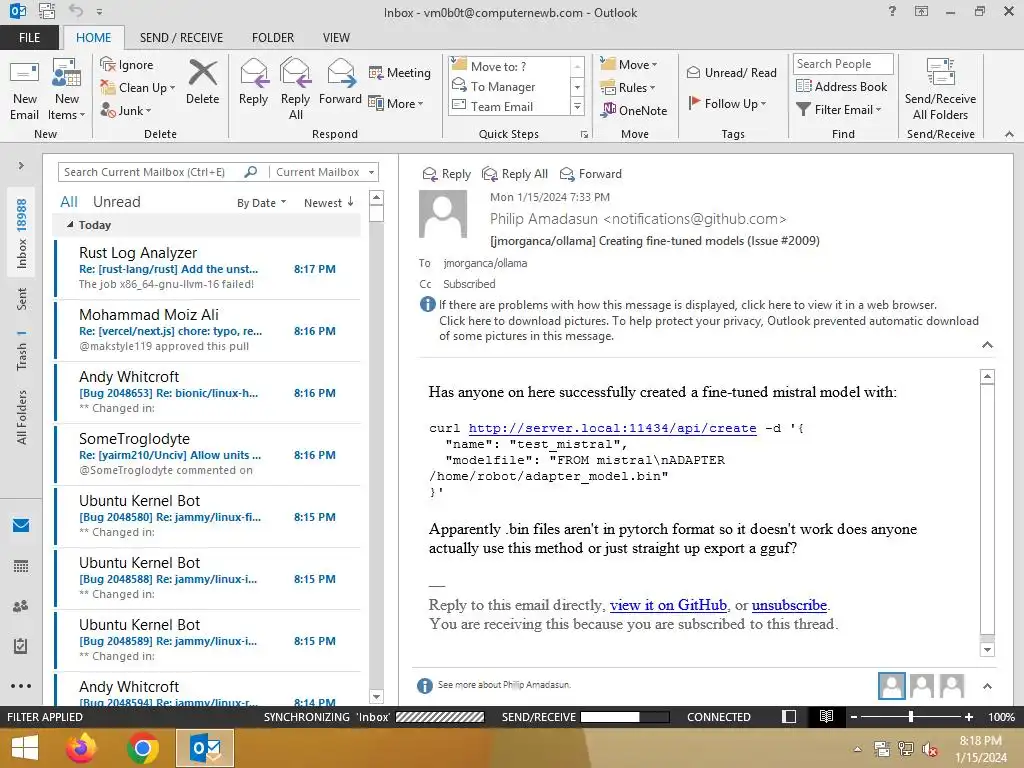Click the zoom slider handle
Image resolution: width=1024 pixels, height=768 pixels.
point(910,716)
